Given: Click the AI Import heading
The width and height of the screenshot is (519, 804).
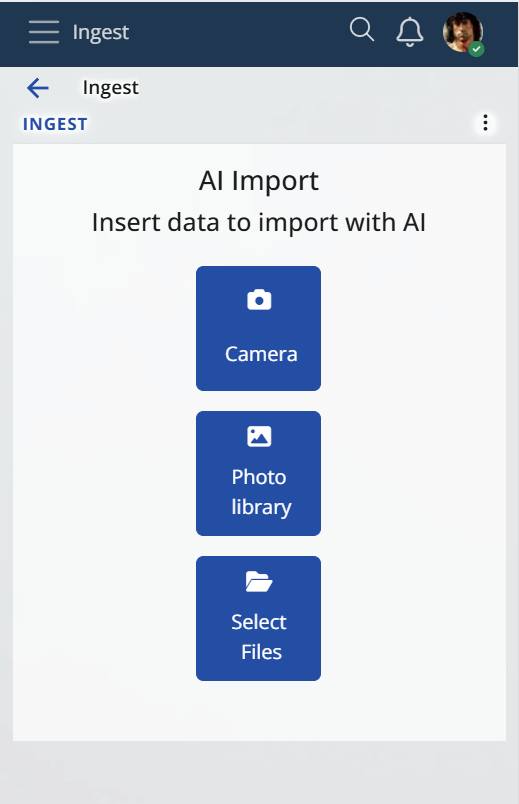Looking at the screenshot, I should pos(259,181).
